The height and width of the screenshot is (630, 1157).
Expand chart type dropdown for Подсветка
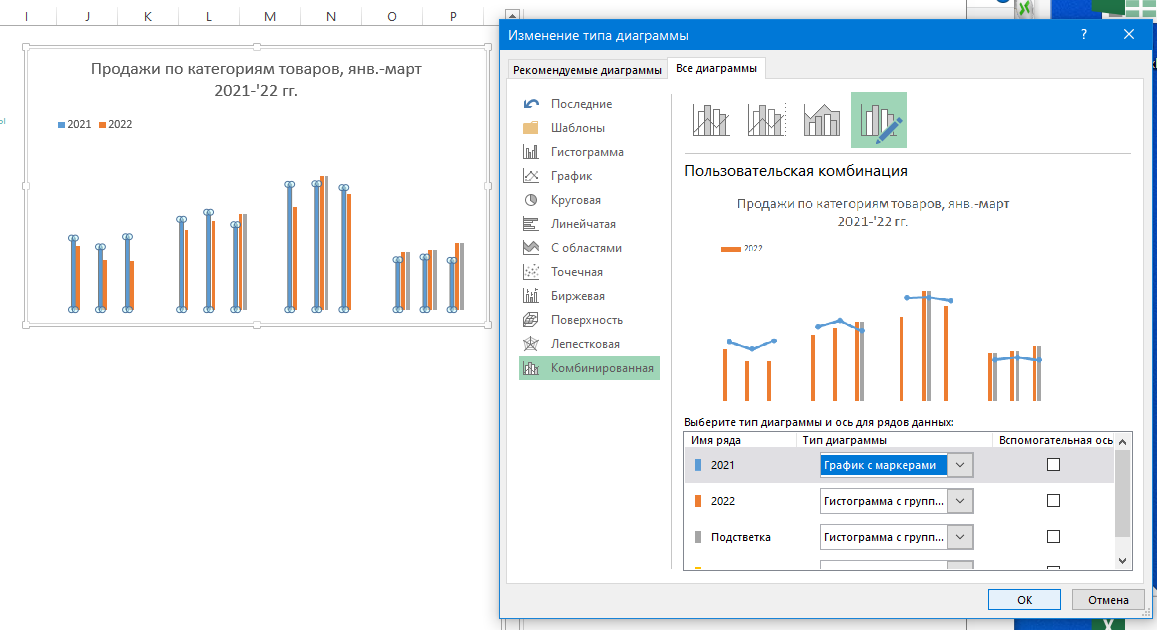click(x=959, y=537)
